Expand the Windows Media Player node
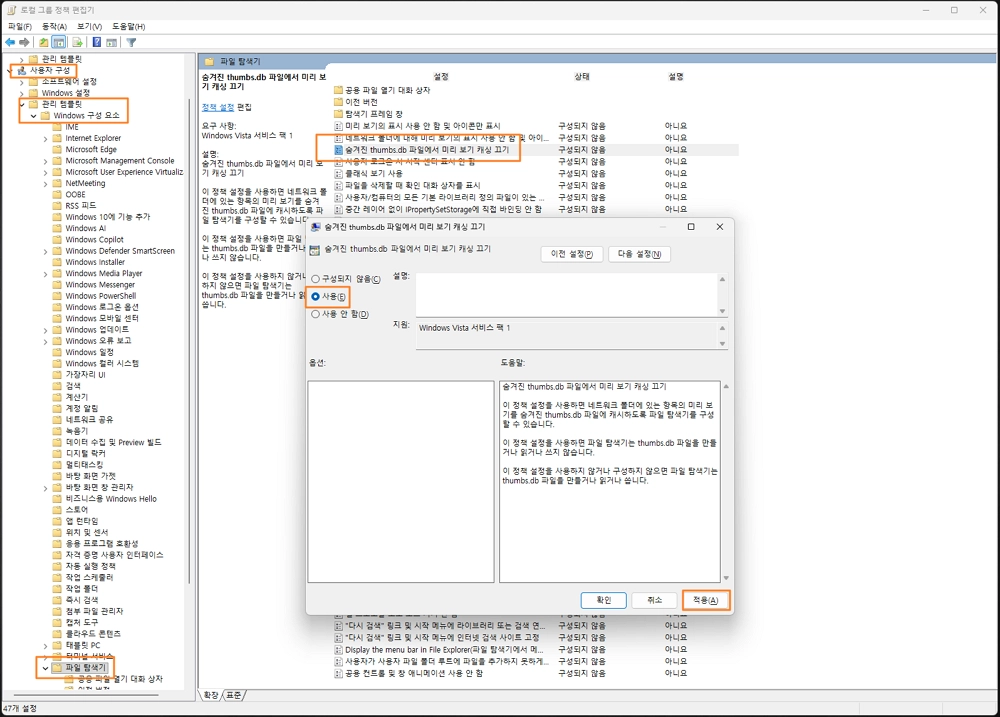This screenshot has width=1000, height=717. (45, 274)
